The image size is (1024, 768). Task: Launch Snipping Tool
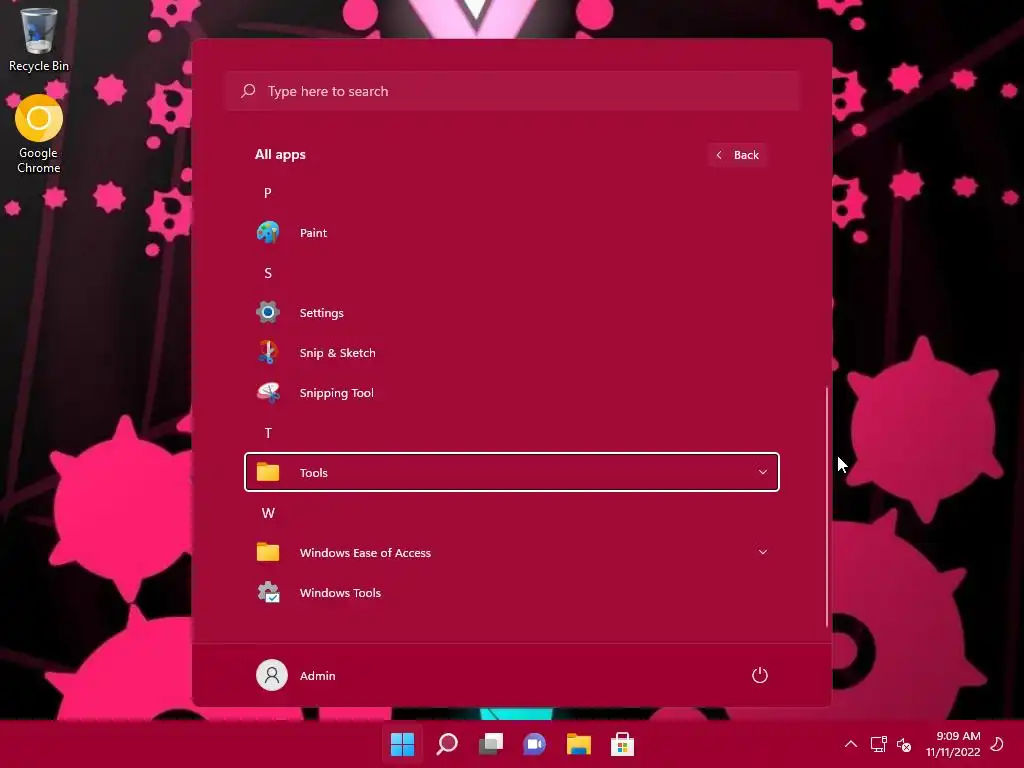[511, 392]
